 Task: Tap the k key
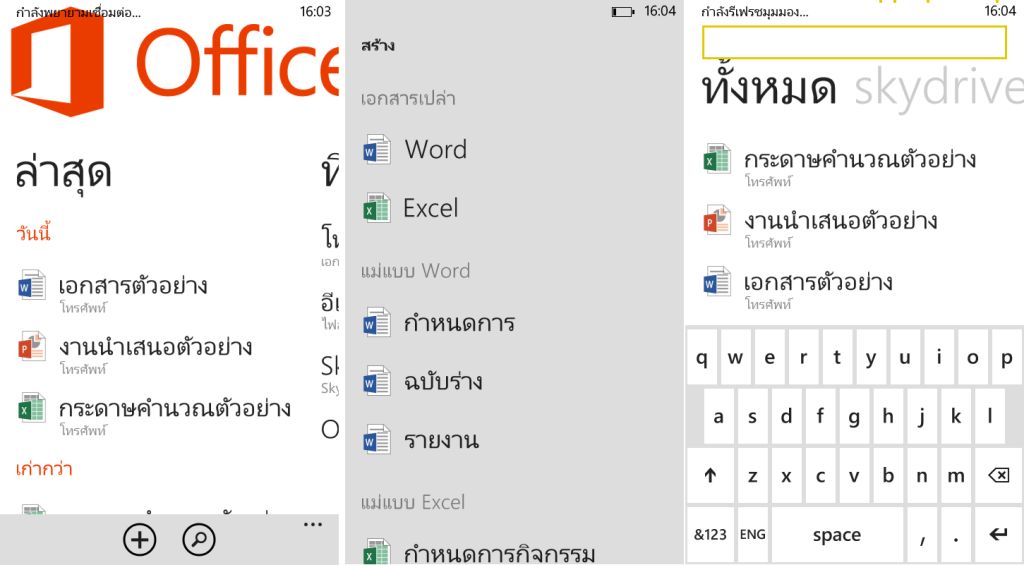(956, 416)
